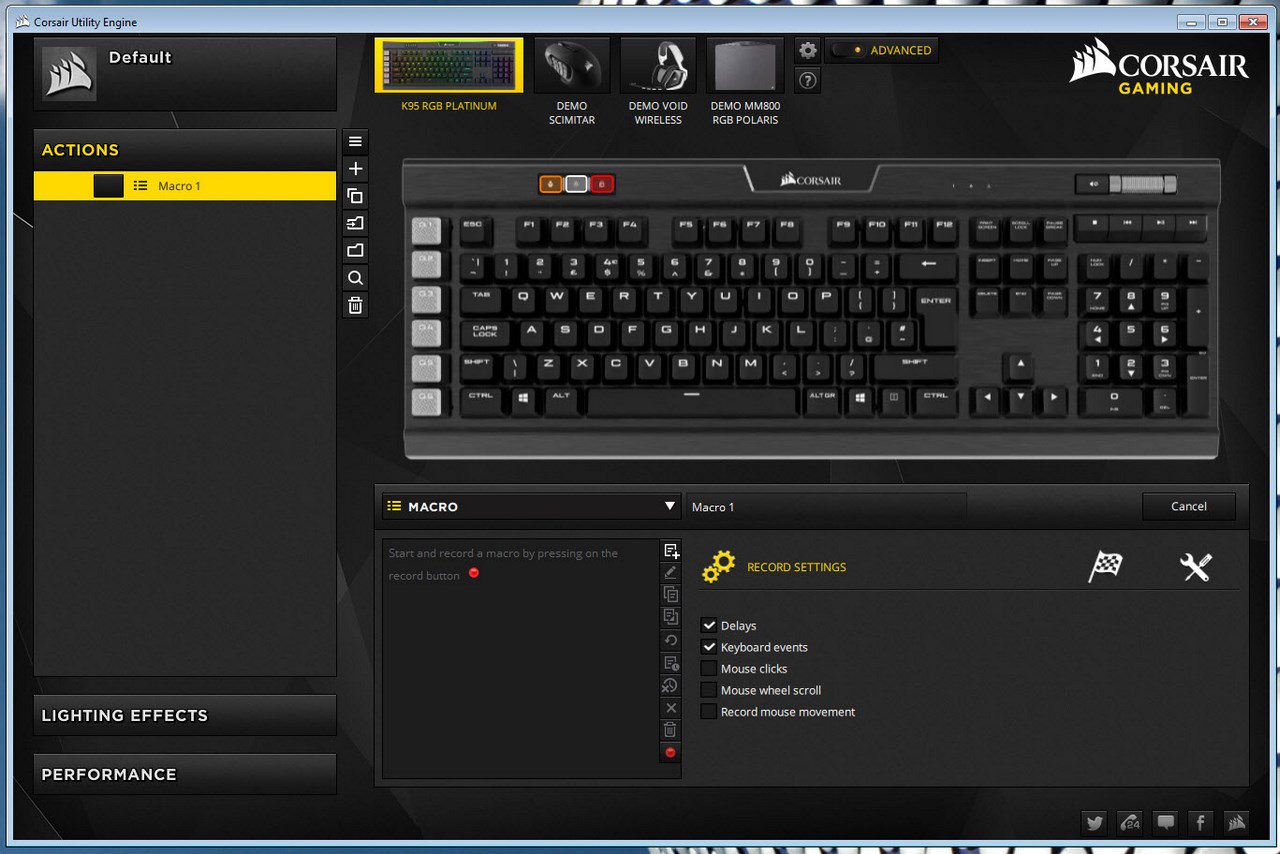
Task: Open advanced settings wrench and screwdriver icon
Action: pos(1196,567)
